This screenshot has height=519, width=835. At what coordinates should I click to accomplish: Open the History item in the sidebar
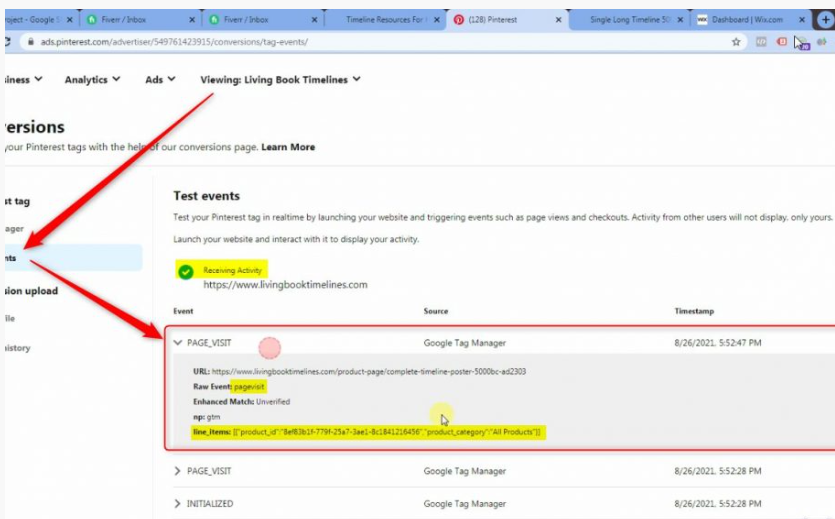point(17,348)
